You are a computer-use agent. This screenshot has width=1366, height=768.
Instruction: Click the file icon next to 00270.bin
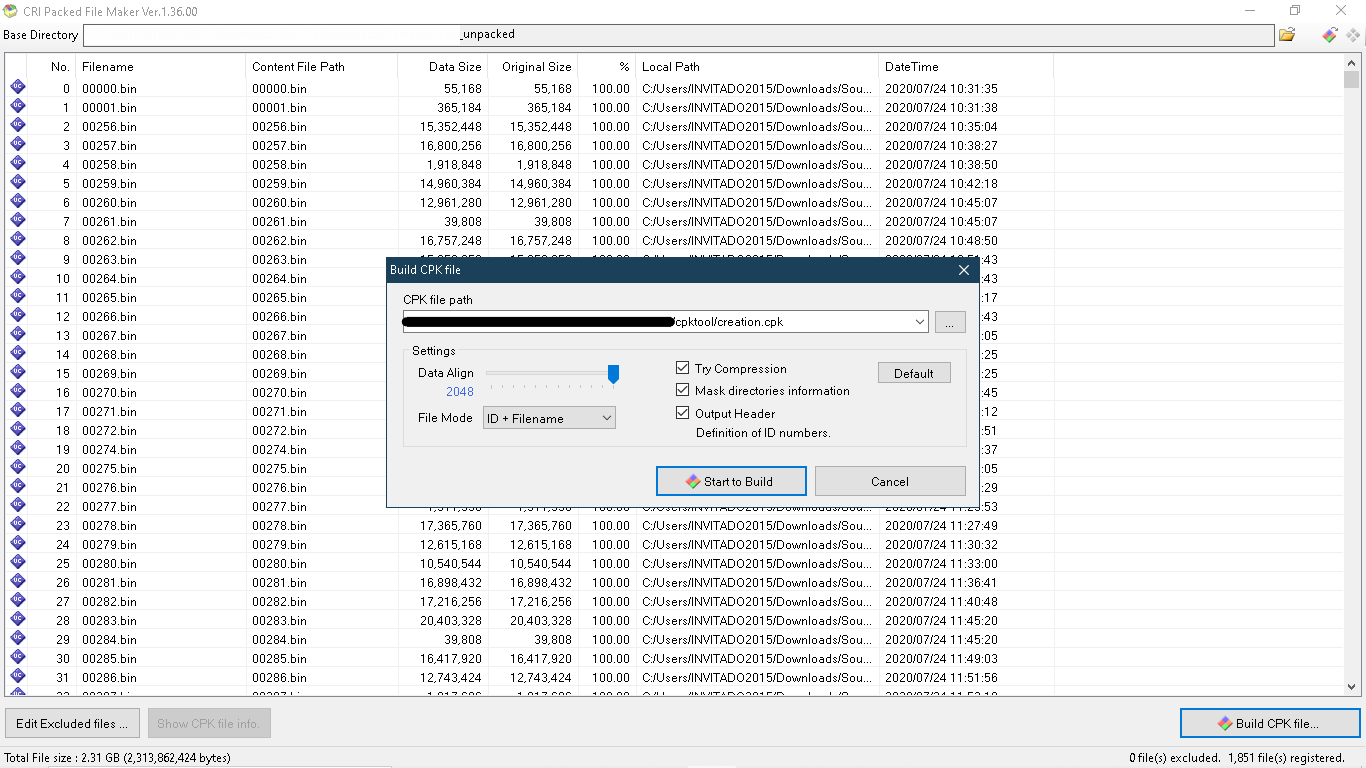[17, 392]
